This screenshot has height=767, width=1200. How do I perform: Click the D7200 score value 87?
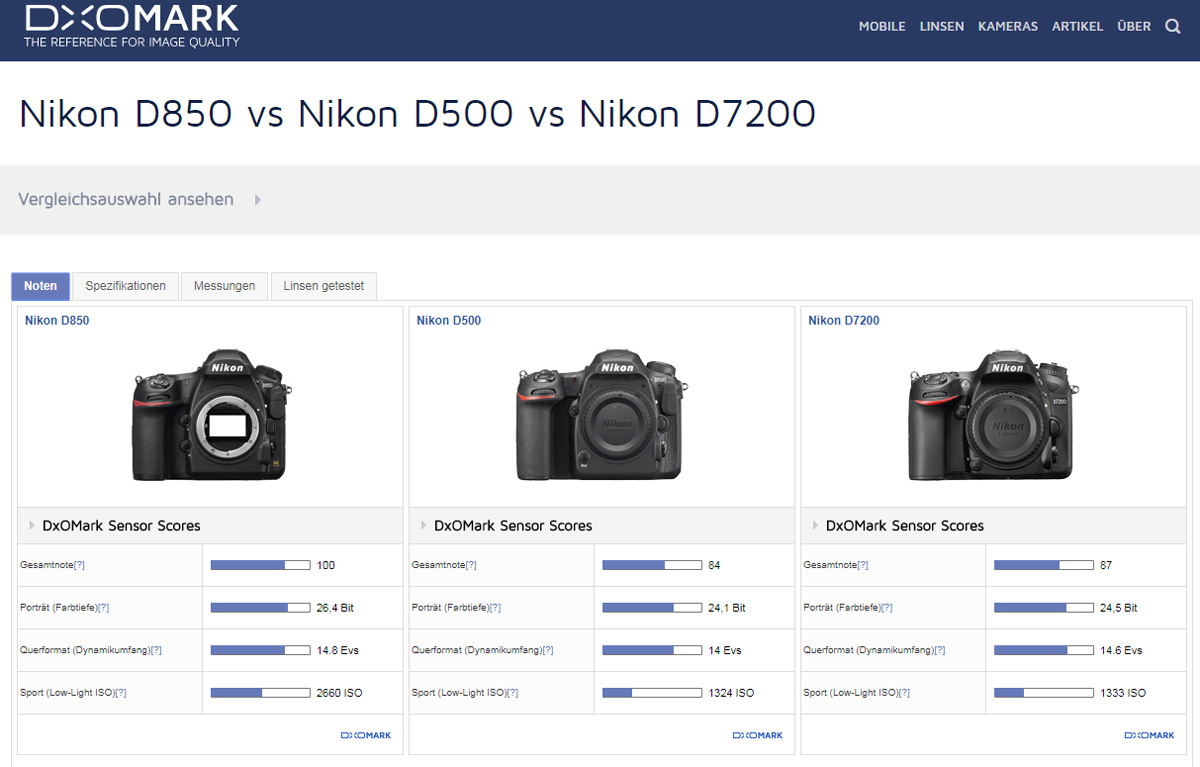[x=1106, y=566]
